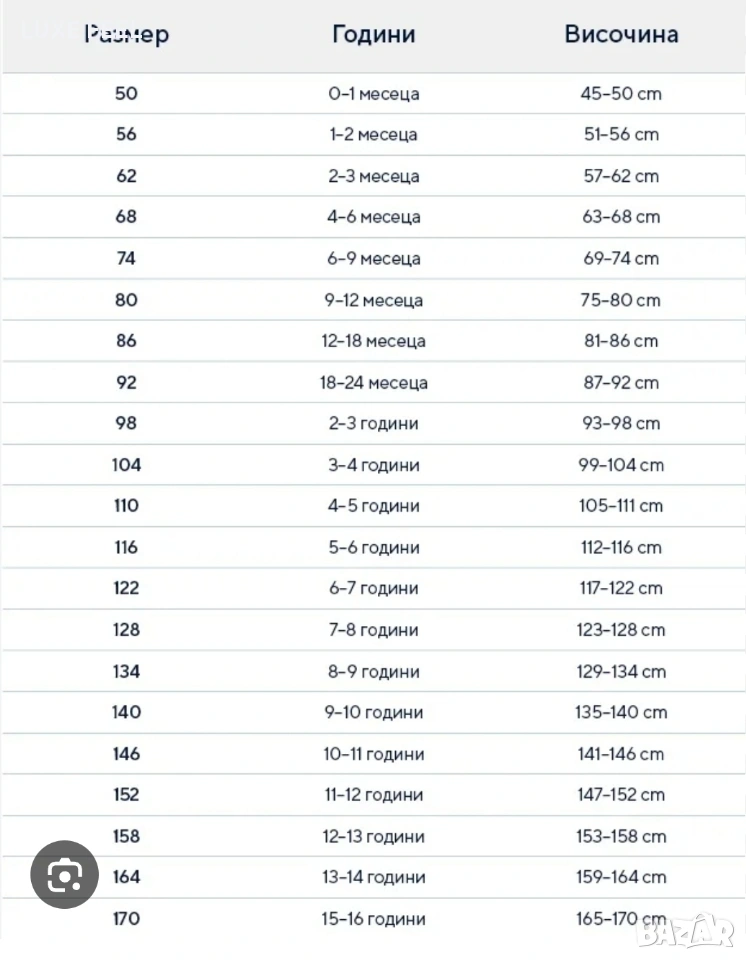Viewport: 746px width, 960px height.
Task: Click the Височина column header
Action: (621, 34)
